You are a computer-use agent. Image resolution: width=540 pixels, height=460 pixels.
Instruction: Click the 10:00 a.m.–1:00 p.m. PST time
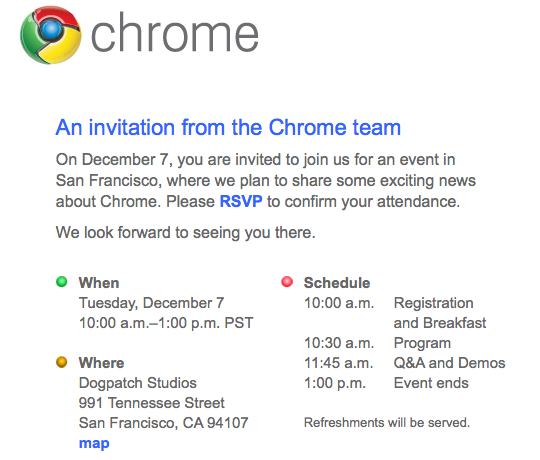(x=166, y=323)
